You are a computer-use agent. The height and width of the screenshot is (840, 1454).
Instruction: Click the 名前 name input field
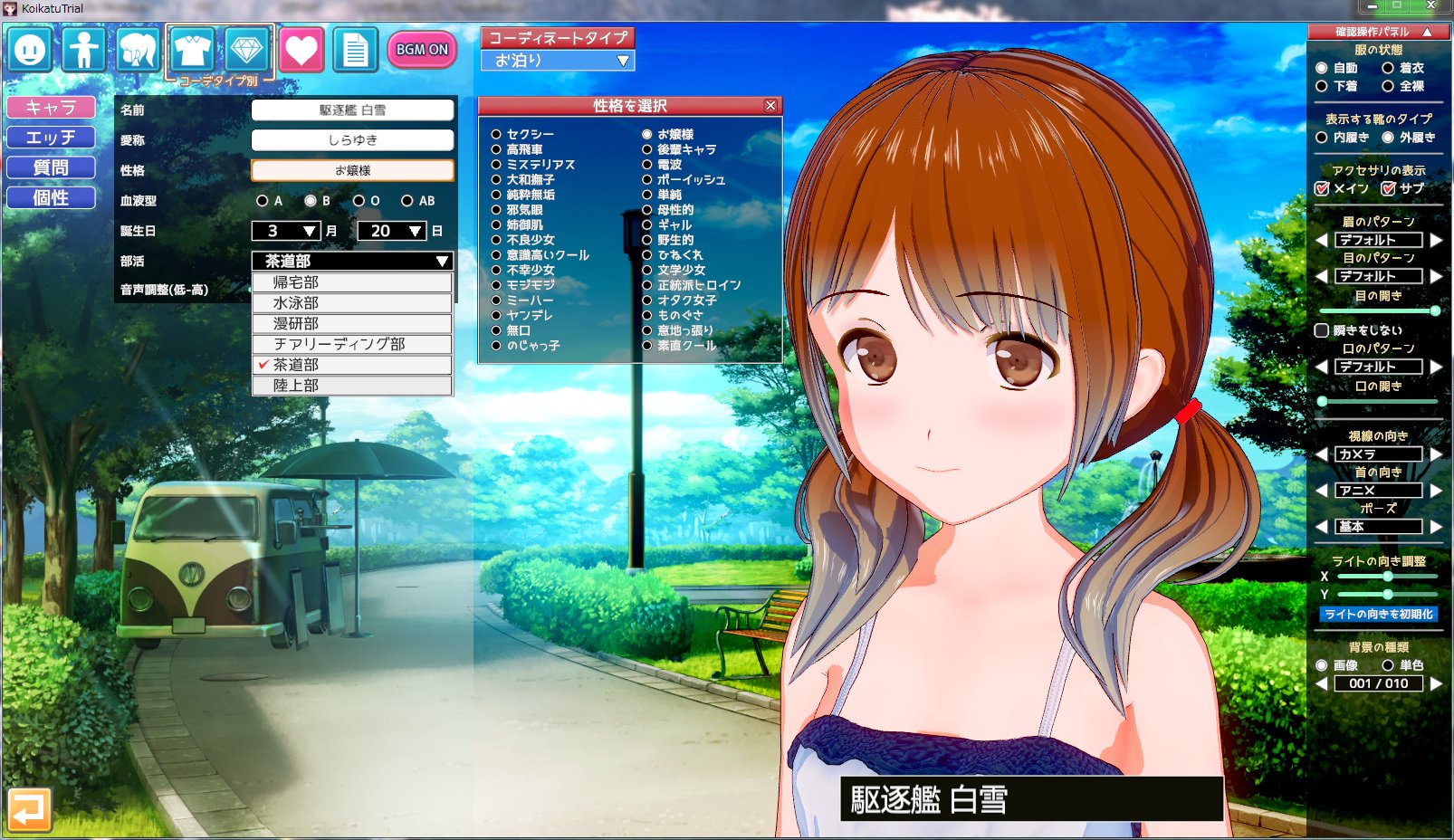(352, 110)
